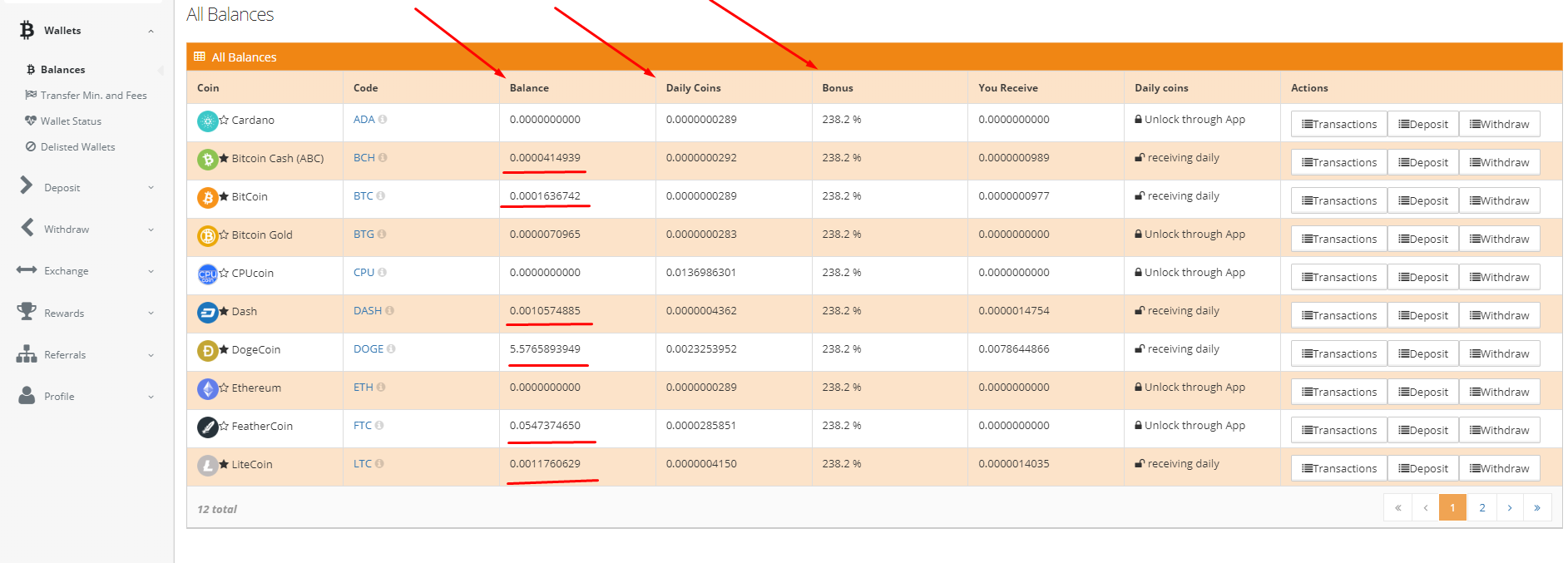
Task: Click the LiteCoin logo icon
Action: (207, 466)
